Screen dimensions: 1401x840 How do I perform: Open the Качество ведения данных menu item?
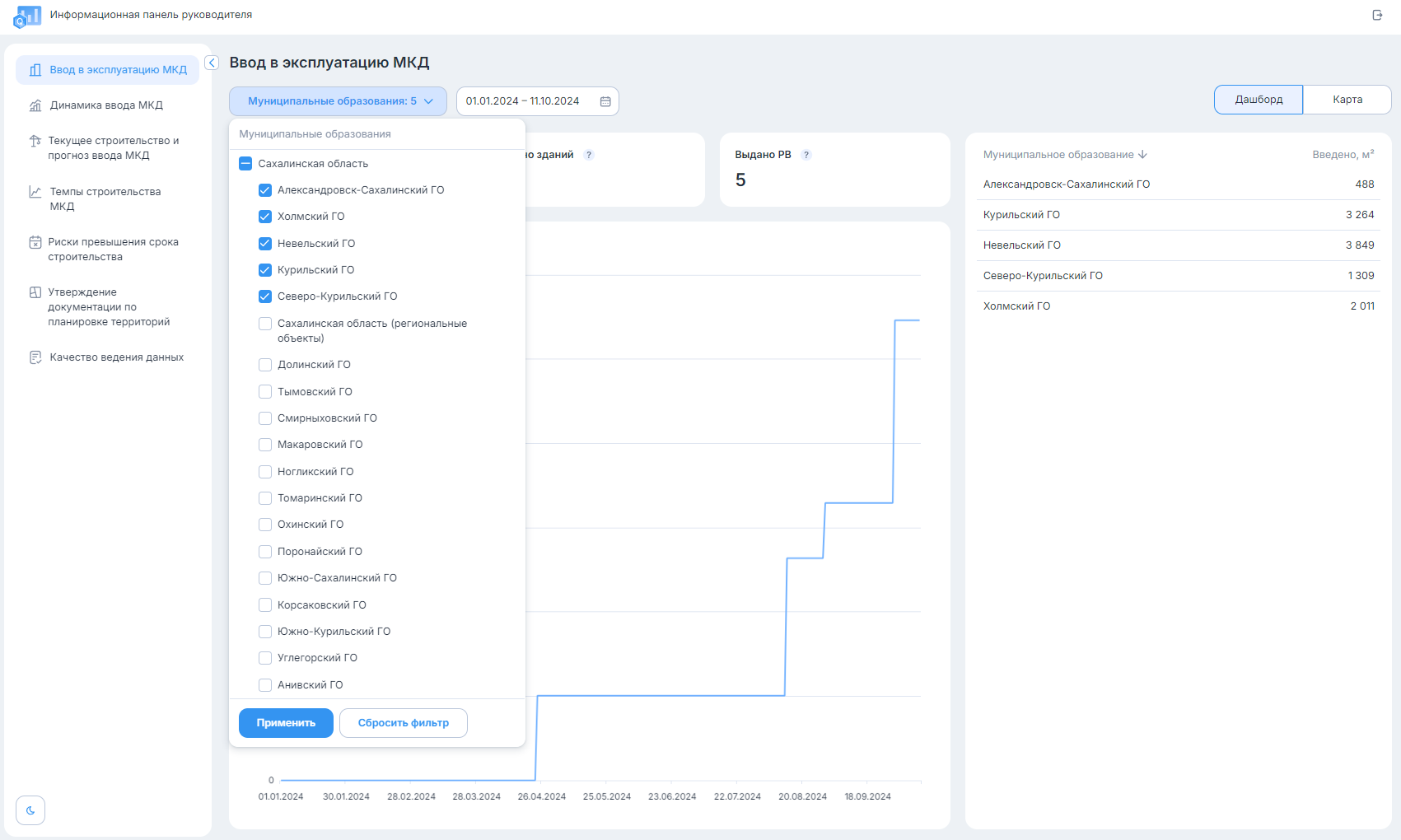click(x=108, y=357)
